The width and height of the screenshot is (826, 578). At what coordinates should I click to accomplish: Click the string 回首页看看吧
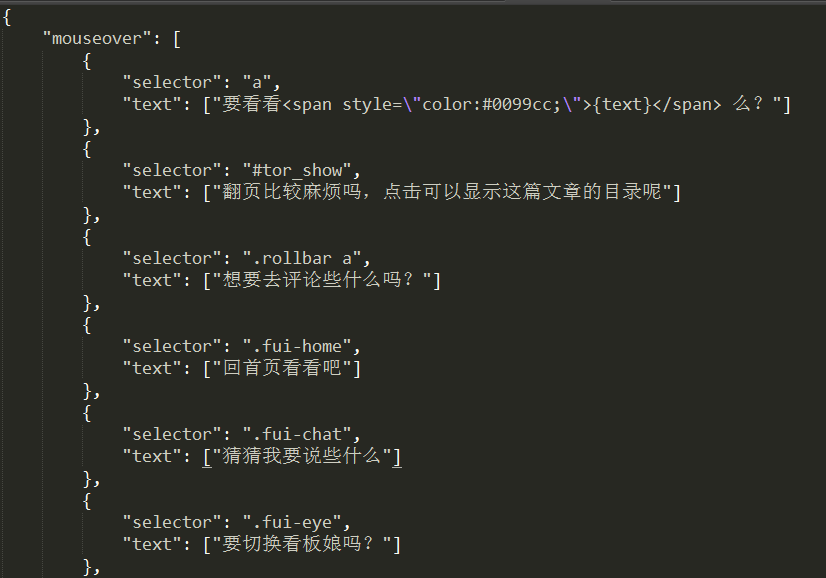[x=282, y=368]
